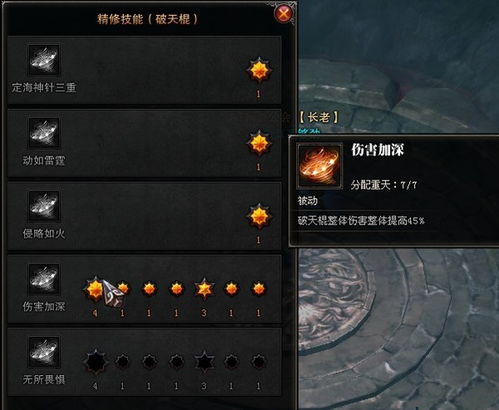
Task: Activate last dark star in 无所畏惧 row
Action: coord(259,362)
